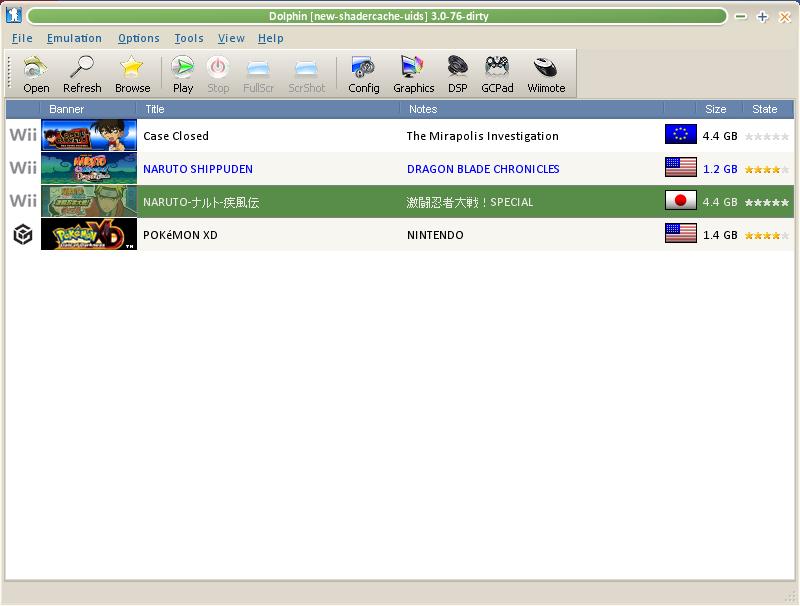Click star rating of POKéMON XD
This screenshot has width=800, height=606.
coord(767,235)
